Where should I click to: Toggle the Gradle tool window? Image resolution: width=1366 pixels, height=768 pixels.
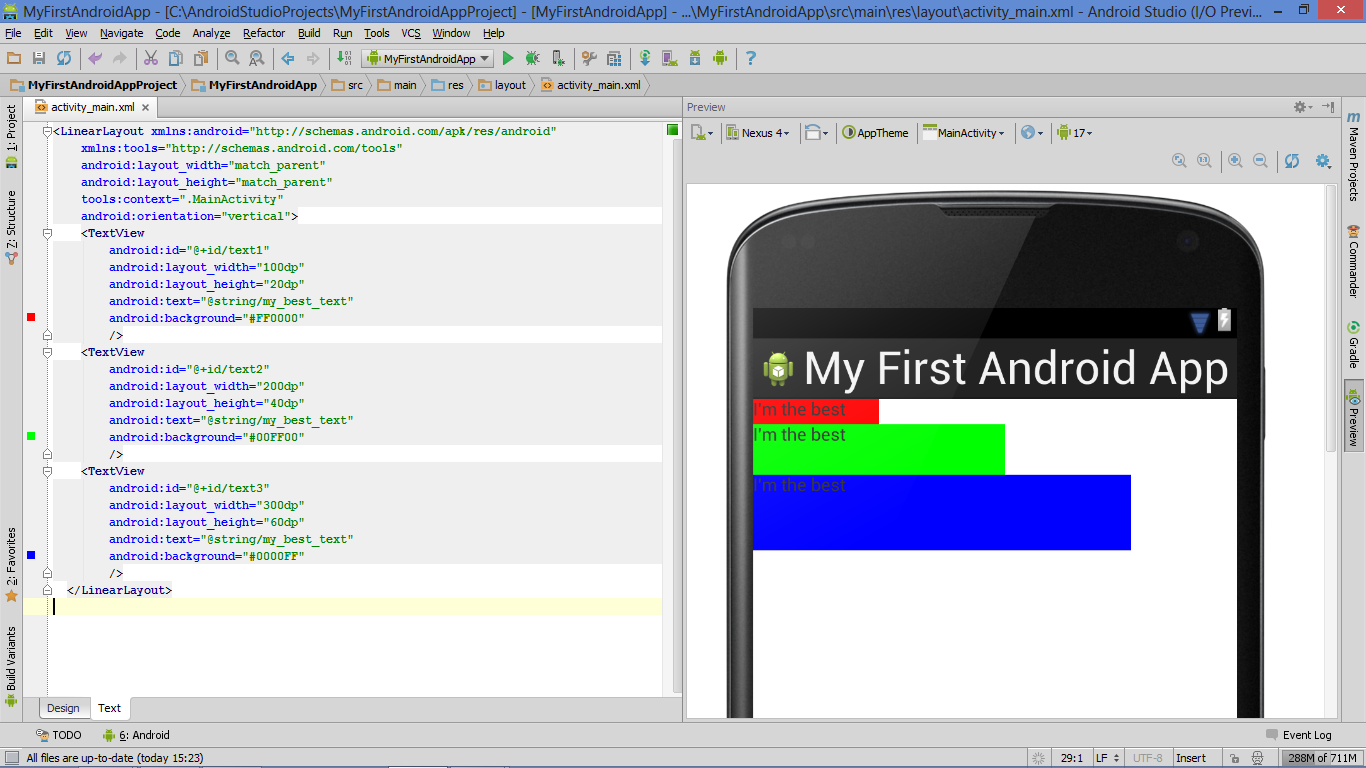click(1354, 345)
